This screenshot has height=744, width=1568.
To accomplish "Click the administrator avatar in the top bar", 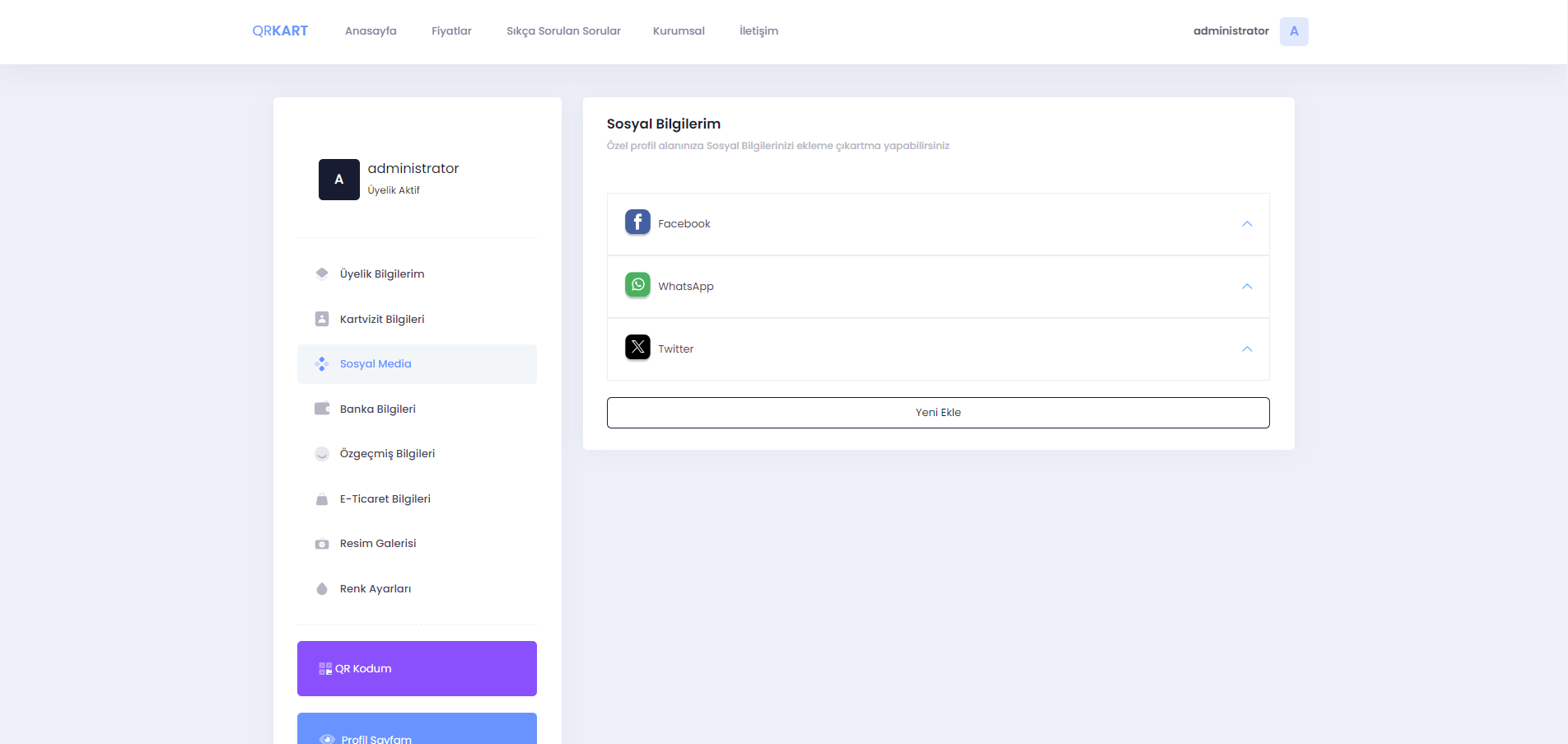I will [1293, 31].
